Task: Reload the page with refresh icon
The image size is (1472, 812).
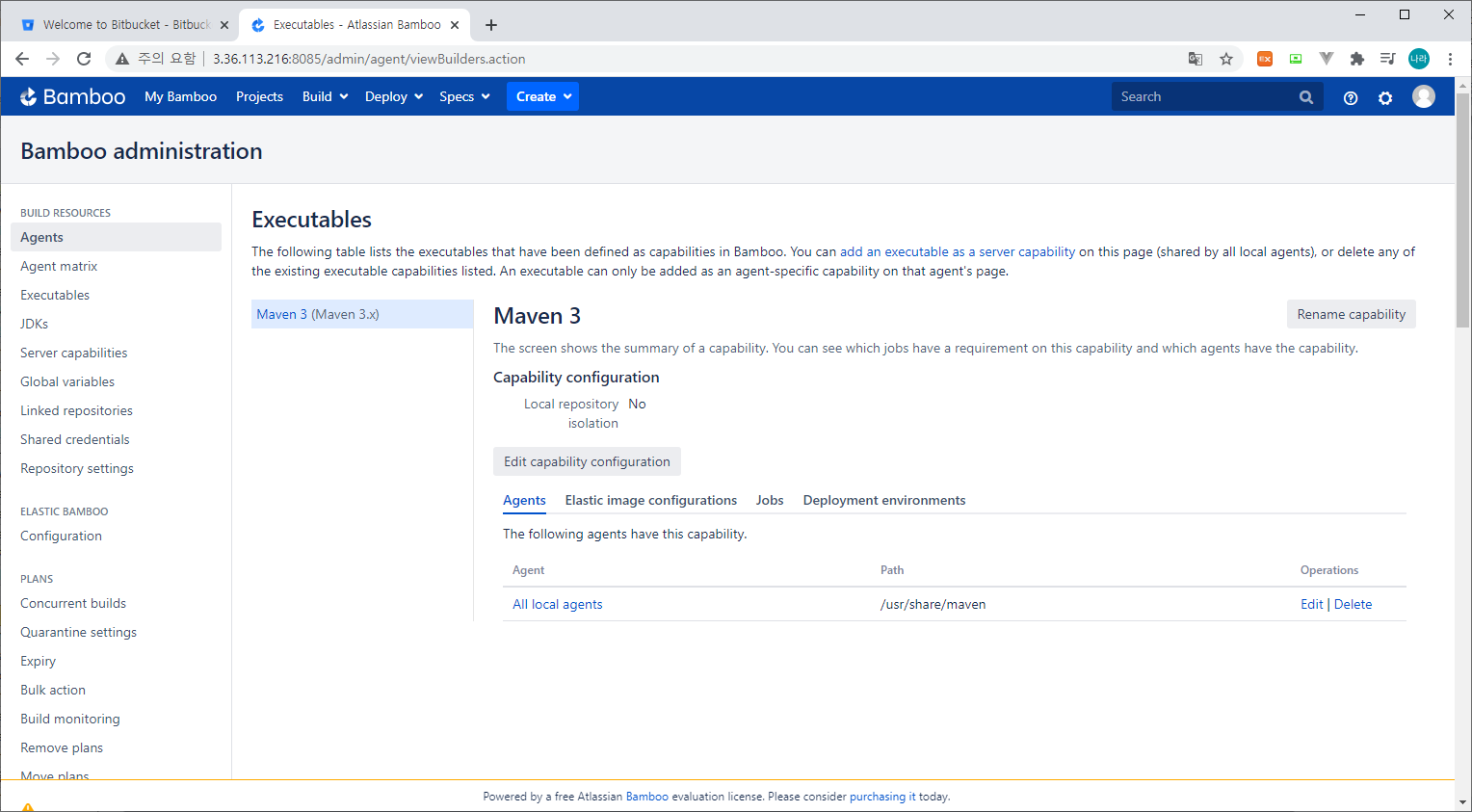Action: [x=84, y=59]
